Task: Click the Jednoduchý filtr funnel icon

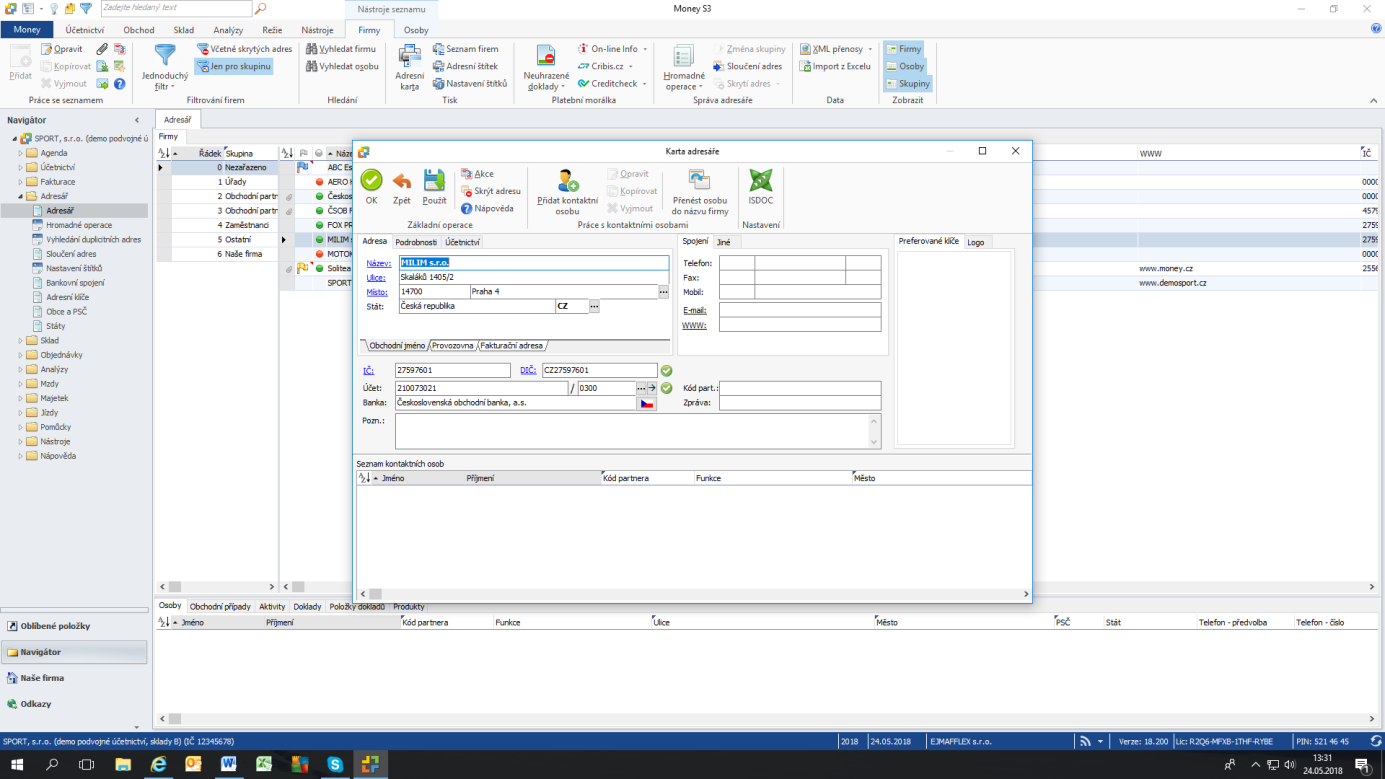Action: click(x=165, y=66)
